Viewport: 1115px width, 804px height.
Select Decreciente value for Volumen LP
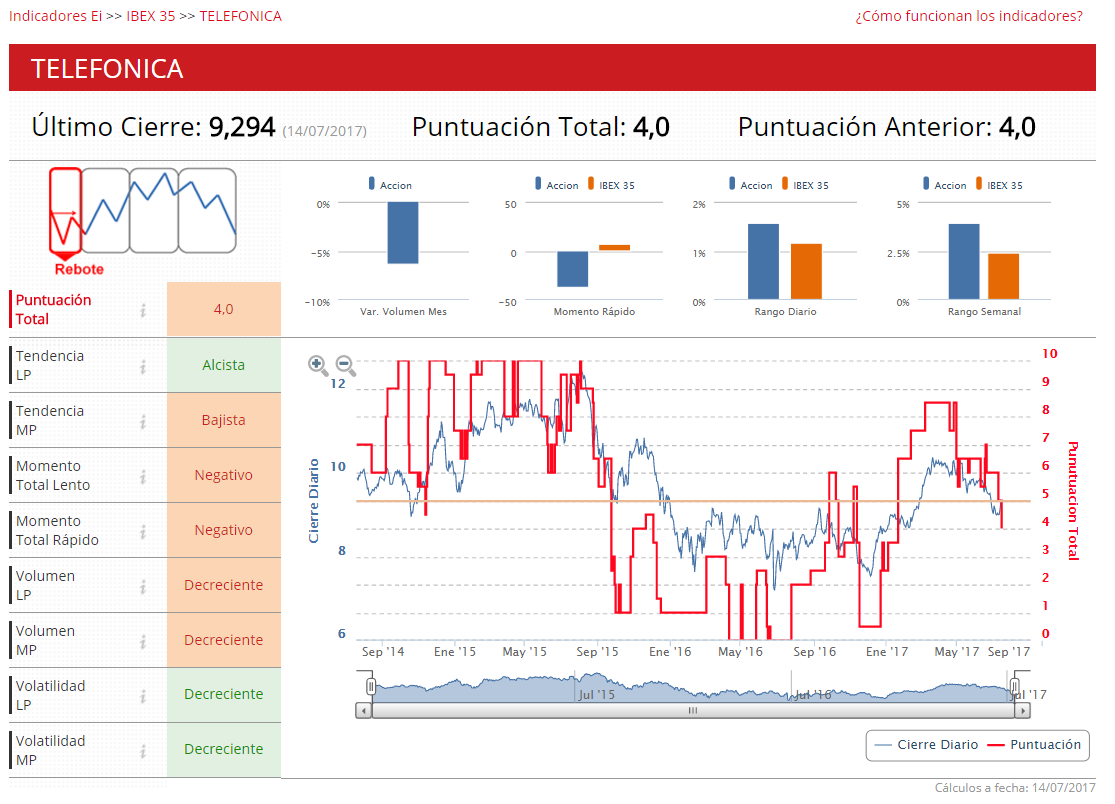click(x=224, y=585)
